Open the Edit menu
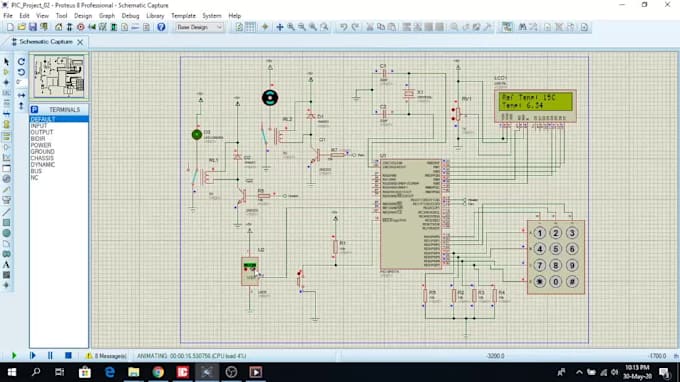This screenshot has width=680, height=382. [24, 16]
